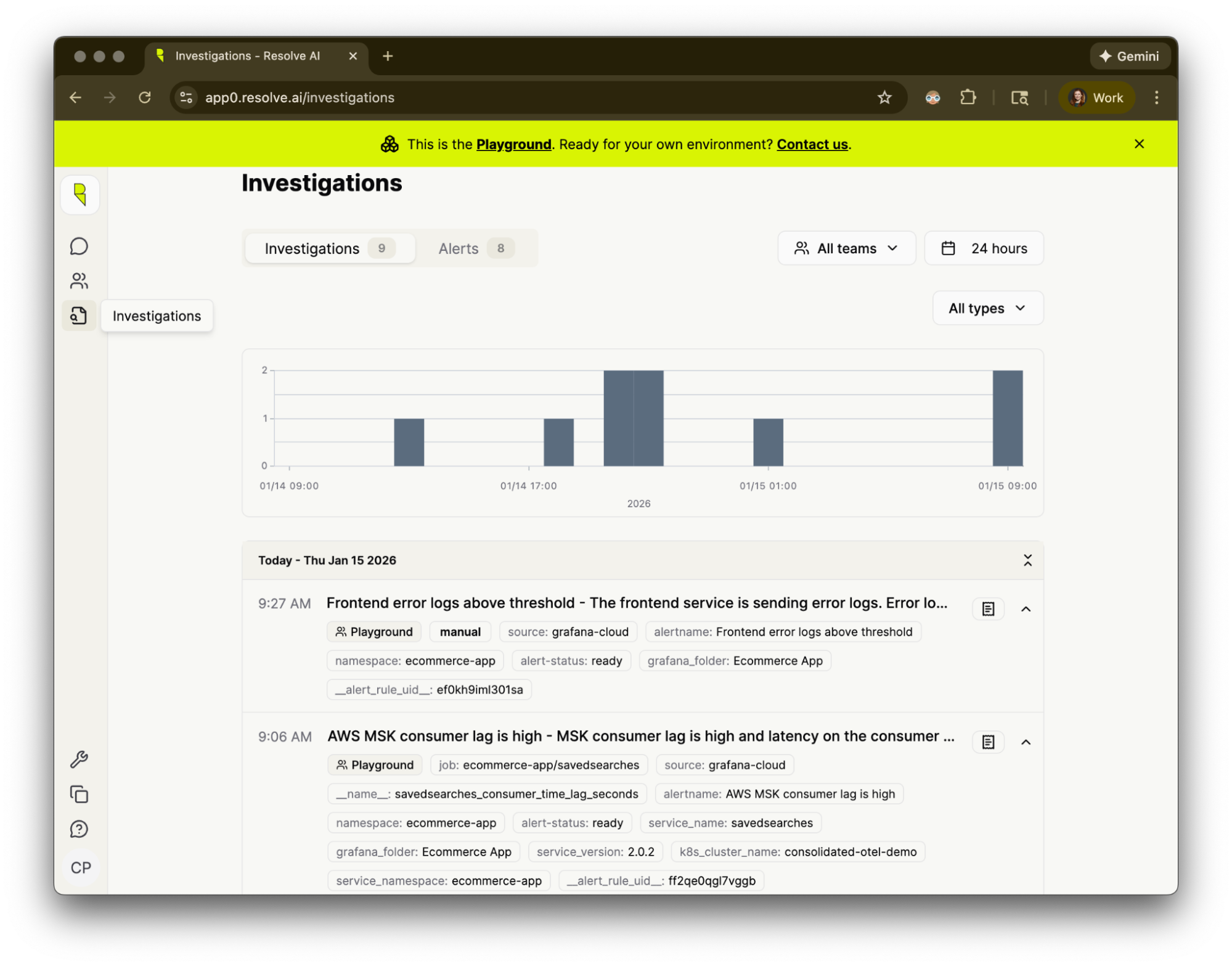Follow the Contact us link
Screen dimensions: 1232x966
(x=812, y=144)
